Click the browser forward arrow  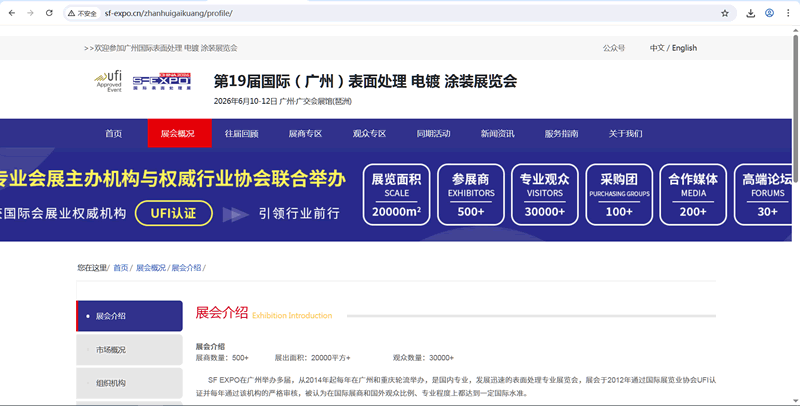pos(29,13)
